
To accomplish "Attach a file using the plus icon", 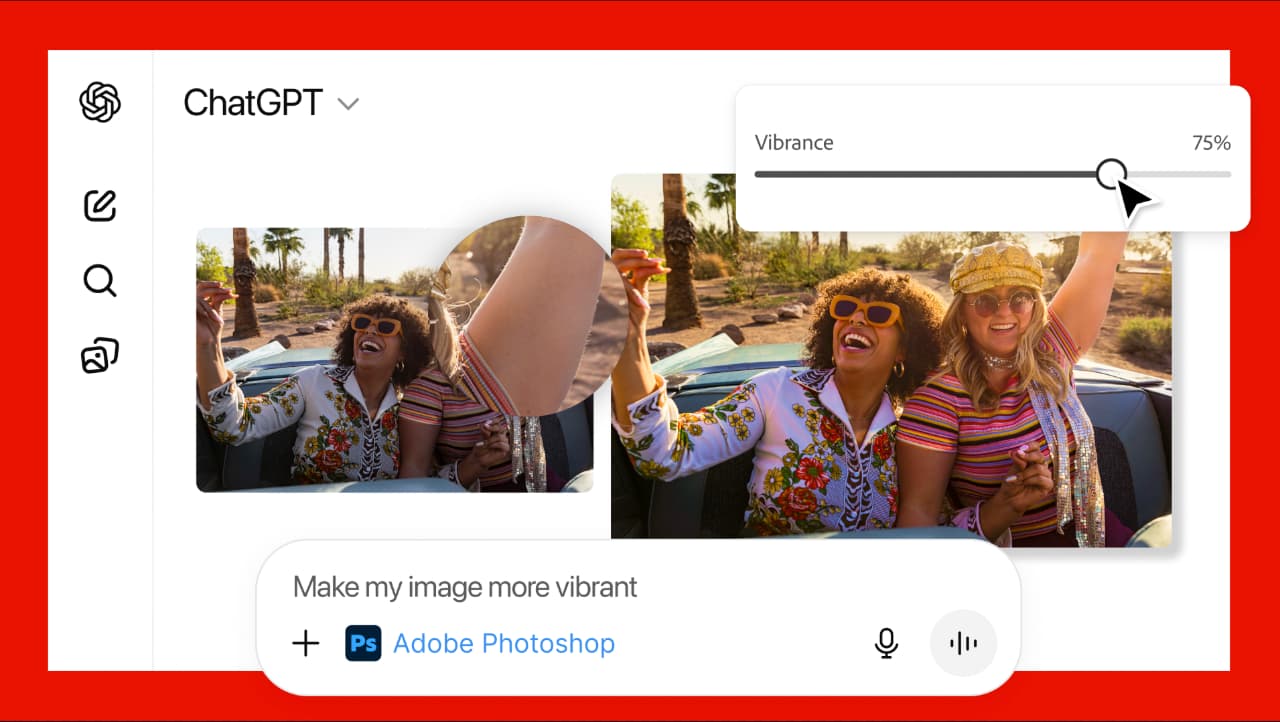I will coord(305,643).
